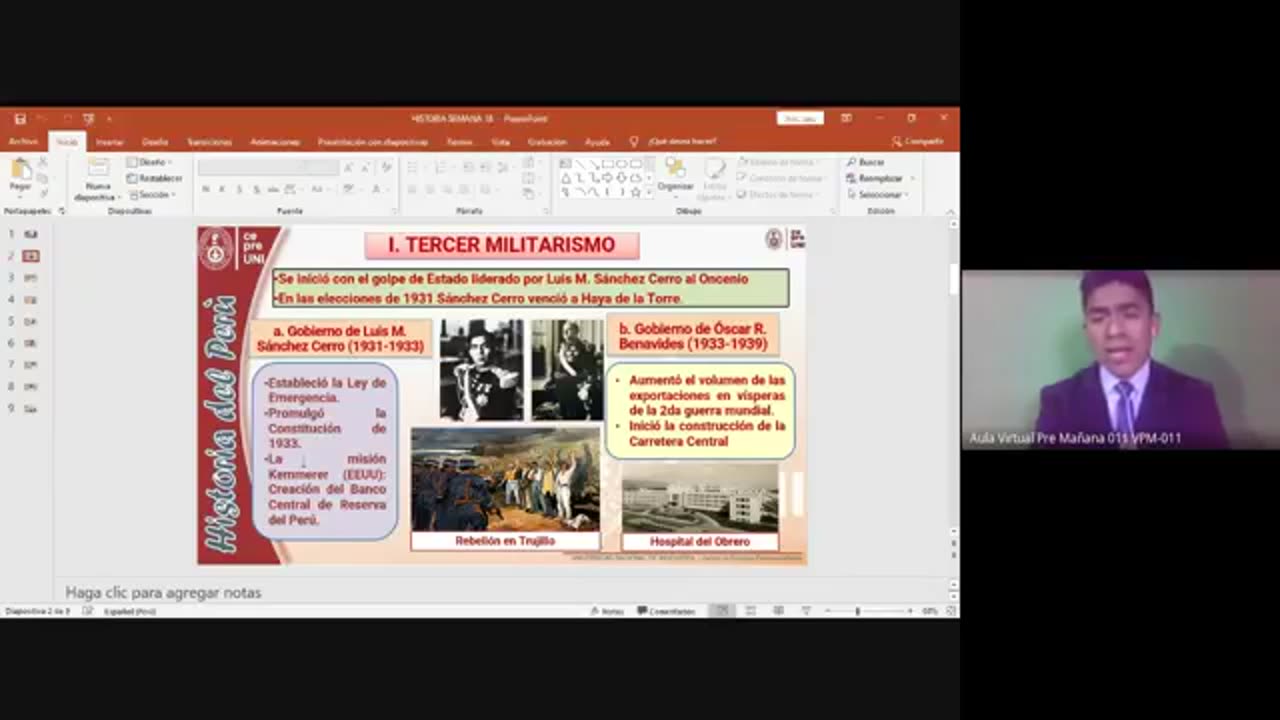Switch to slide sorter view icon
This screenshot has height=720, width=1280.
[x=750, y=611]
